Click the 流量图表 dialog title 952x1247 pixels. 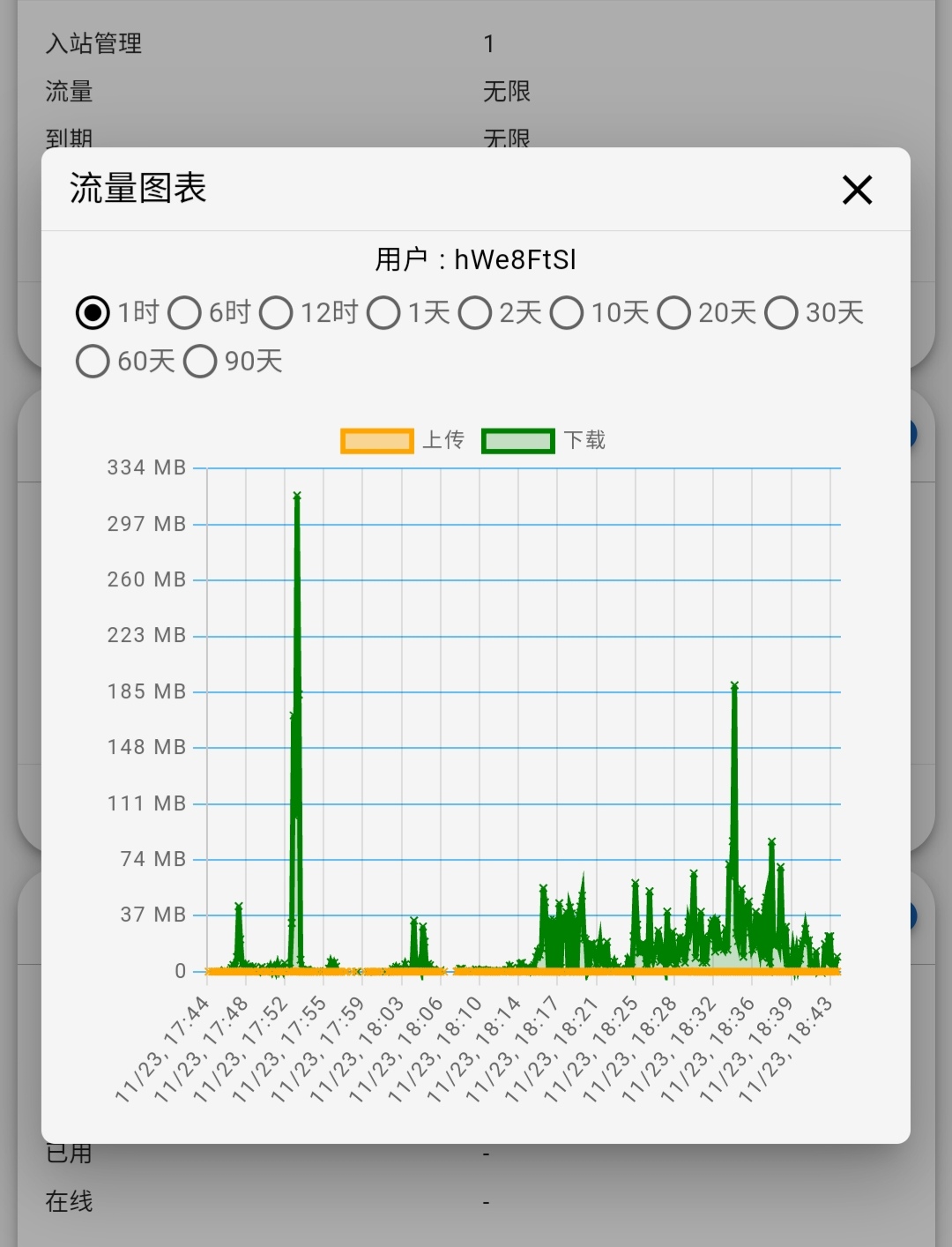pos(138,188)
